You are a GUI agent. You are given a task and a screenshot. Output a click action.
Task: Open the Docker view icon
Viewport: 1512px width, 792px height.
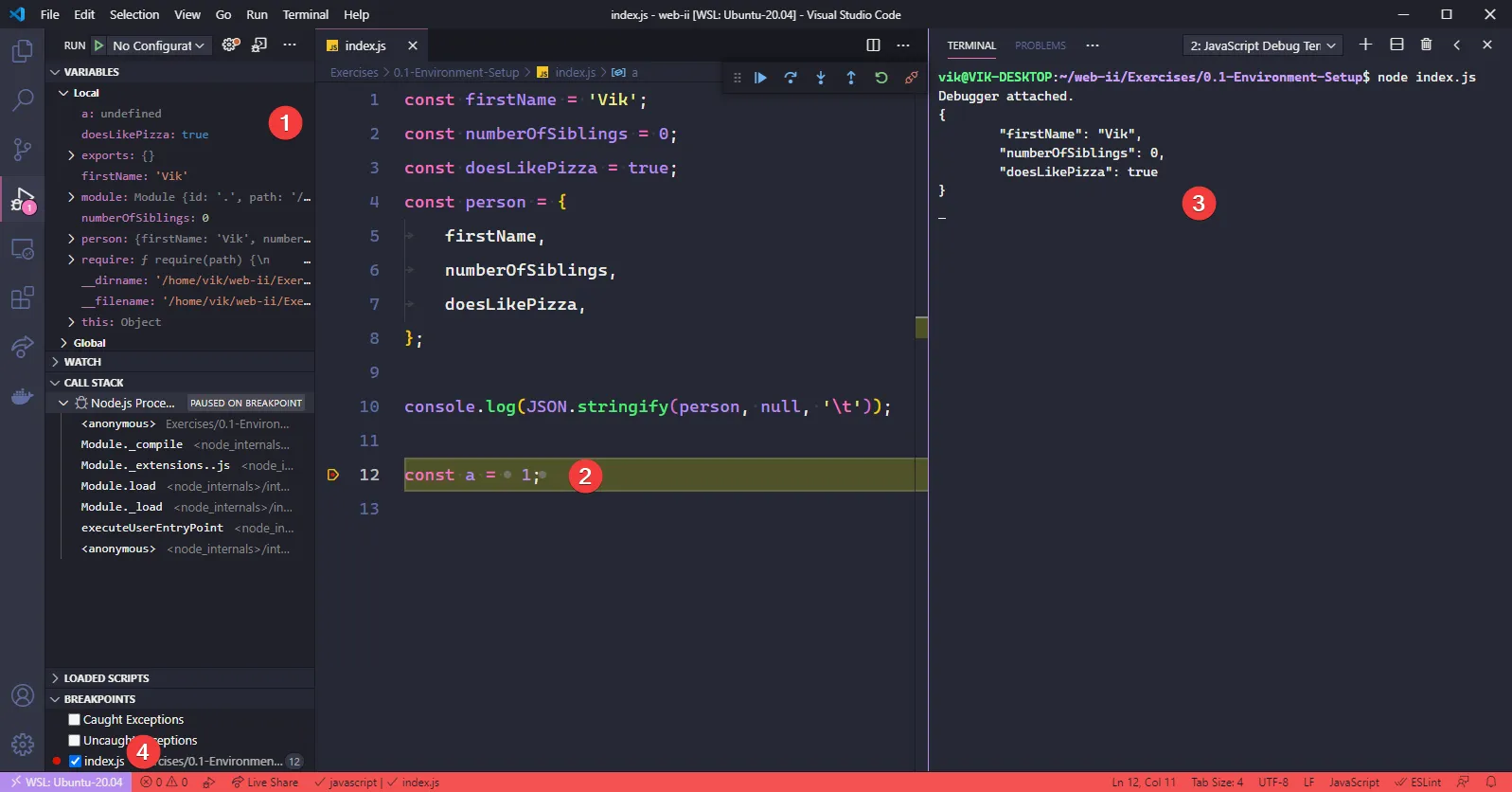[x=22, y=397]
